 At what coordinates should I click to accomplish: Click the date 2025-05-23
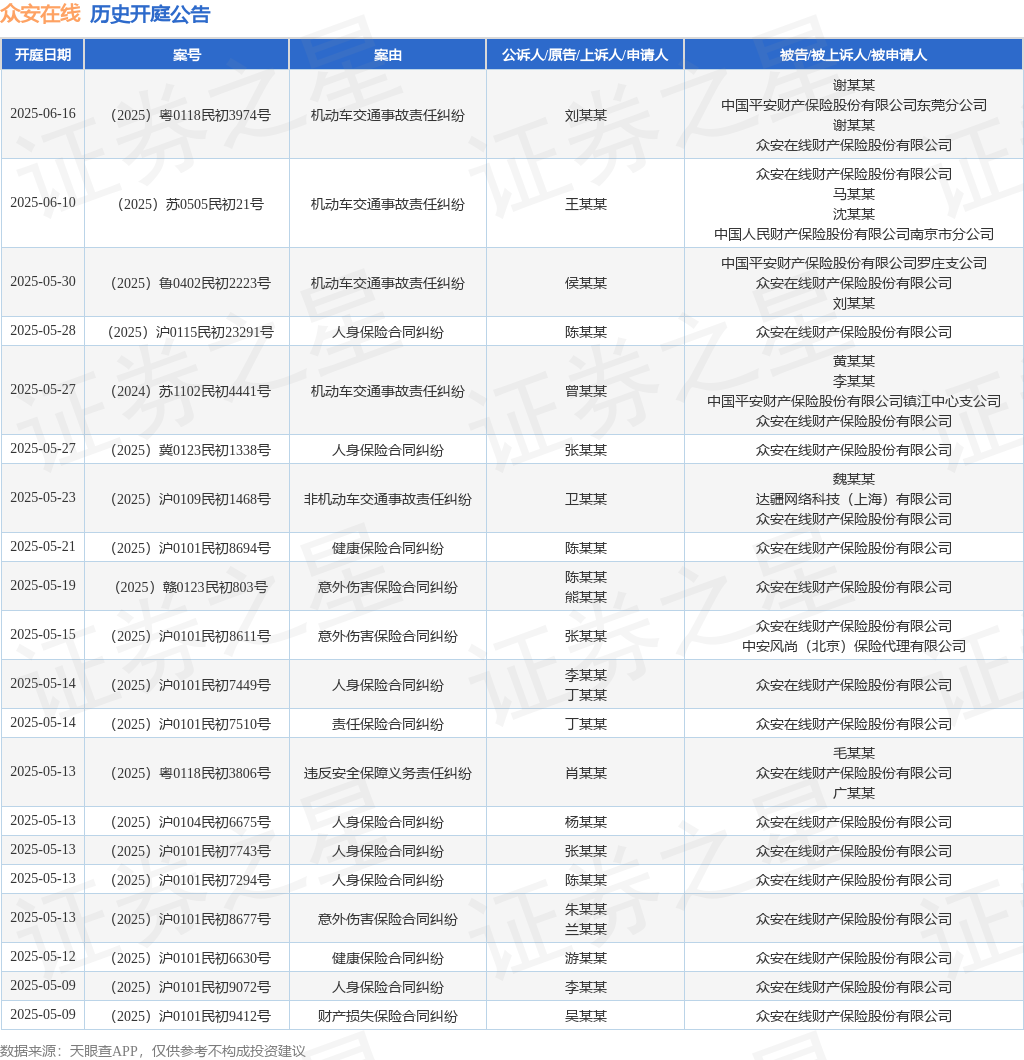(43, 498)
